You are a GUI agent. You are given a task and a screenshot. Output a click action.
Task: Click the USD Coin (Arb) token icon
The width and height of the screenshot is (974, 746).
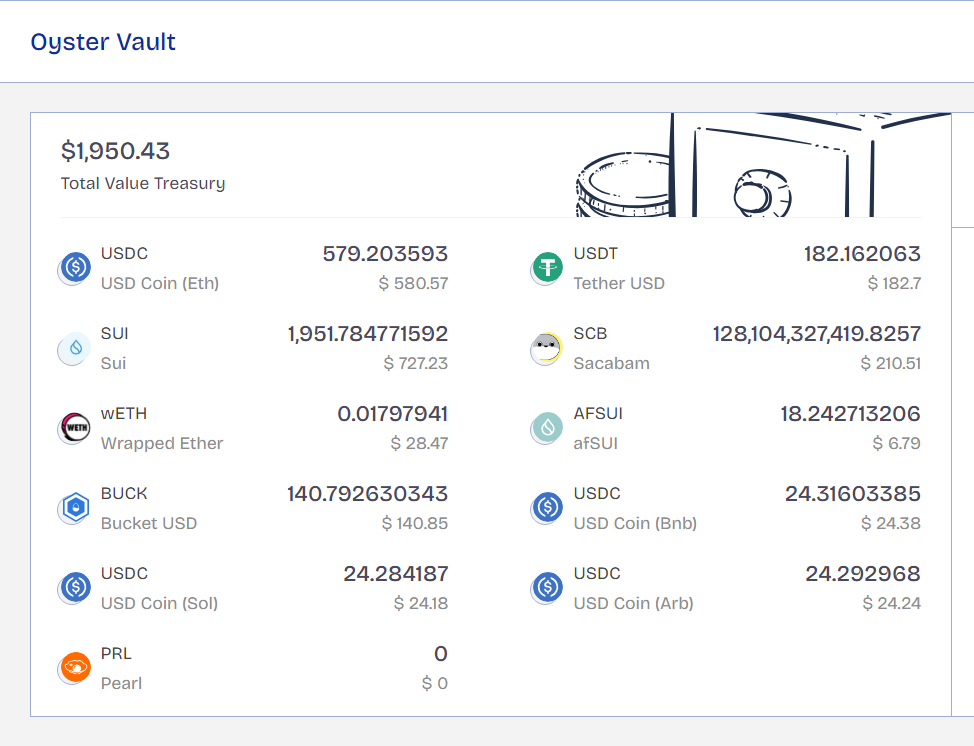pyautogui.click(x=547, y=588)
